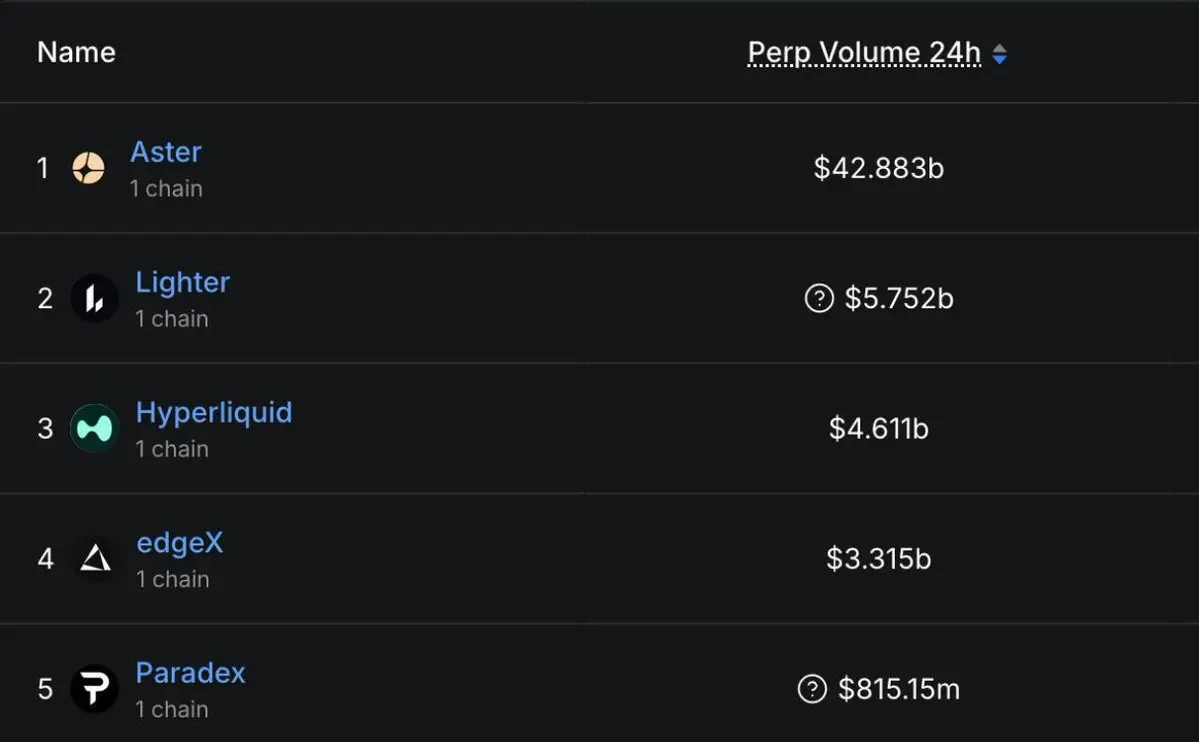This screenshot has width=1199, height=742.
Task: Open the Paradex protocol link
Action: [190, 673]
